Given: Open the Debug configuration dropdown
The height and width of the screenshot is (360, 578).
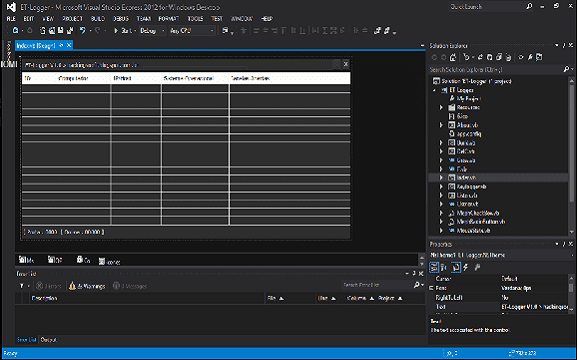Looking at the screenshot, I should click(152, 31).
